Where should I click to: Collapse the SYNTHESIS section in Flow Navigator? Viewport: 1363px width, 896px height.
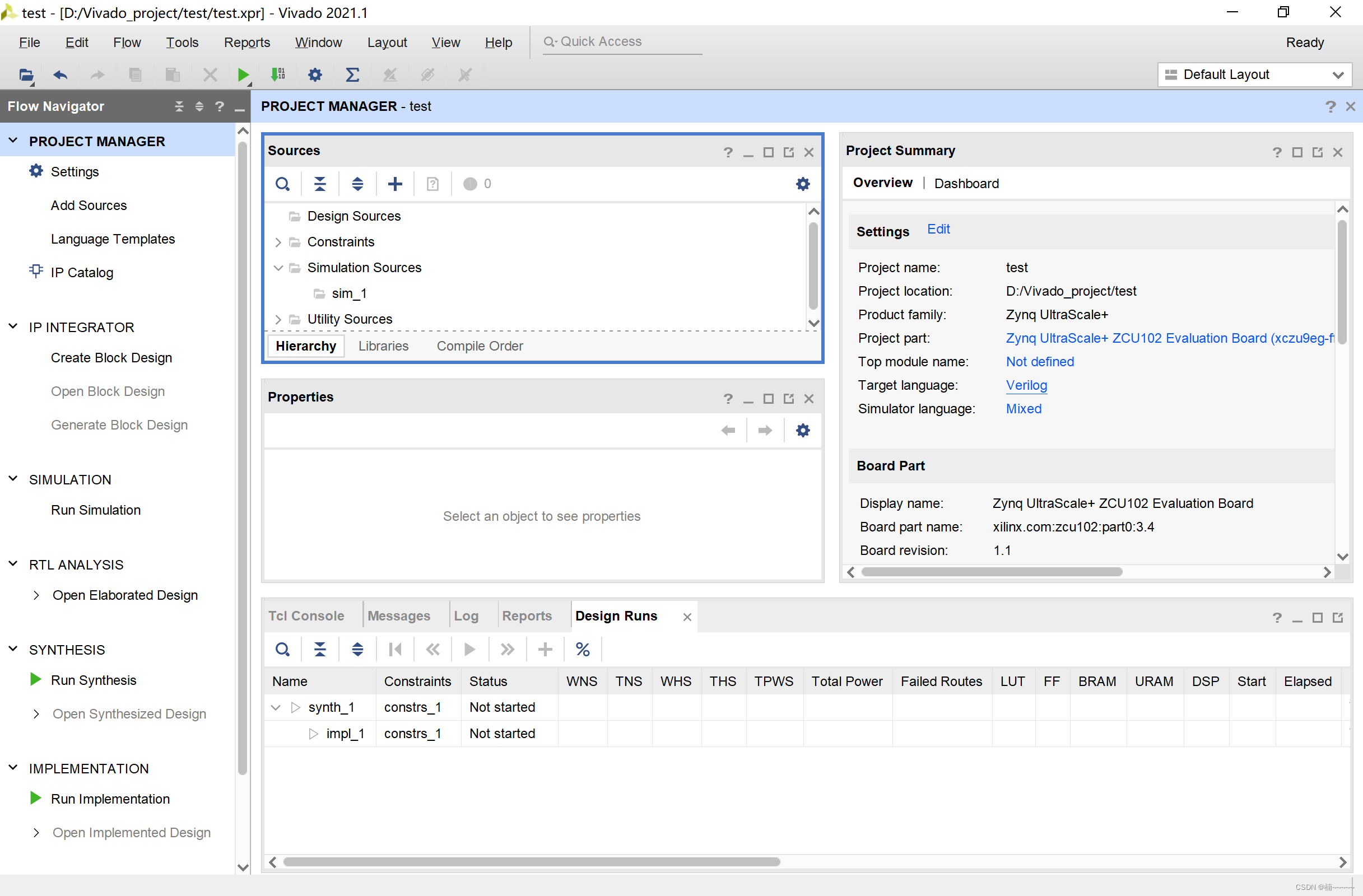[x=13, y=649]
